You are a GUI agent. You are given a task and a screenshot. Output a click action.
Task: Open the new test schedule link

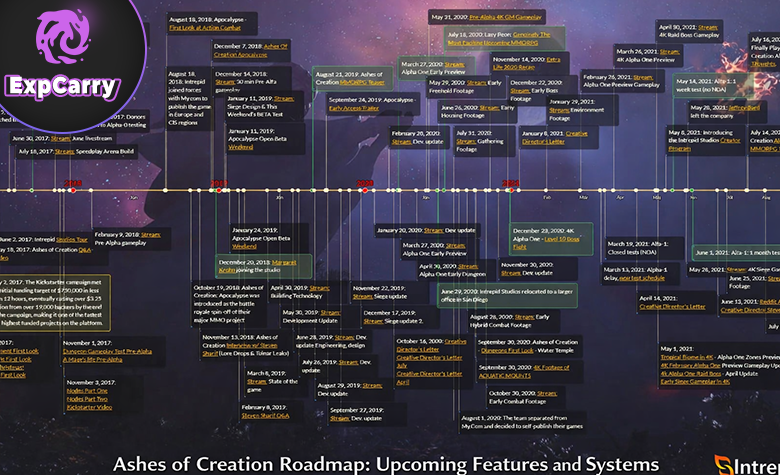point(642,278)
